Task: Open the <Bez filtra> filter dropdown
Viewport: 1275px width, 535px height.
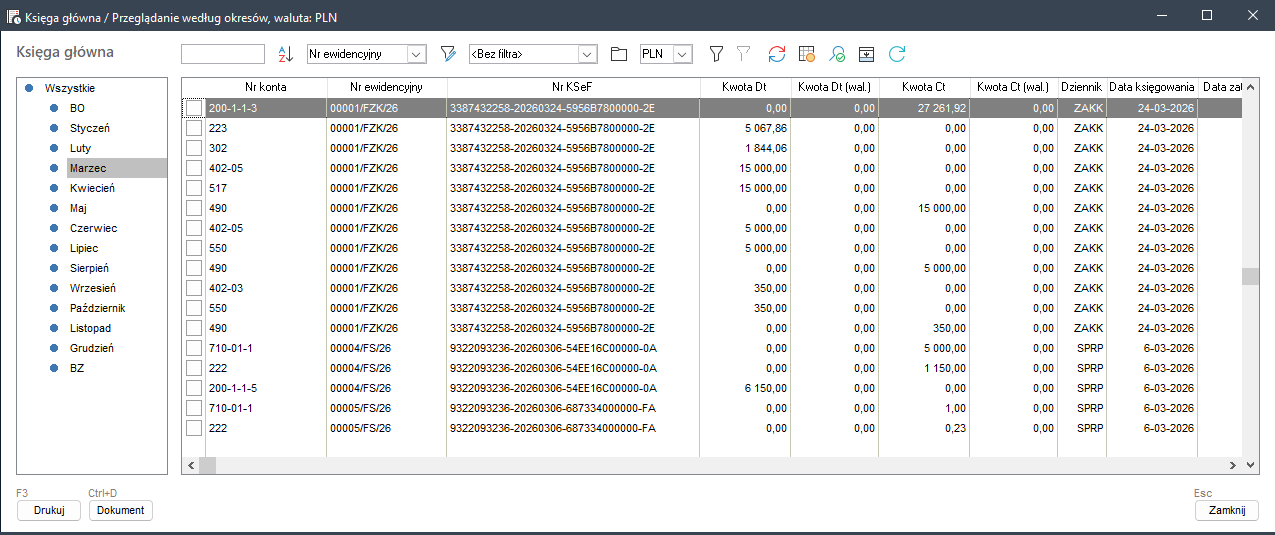Action: tap(588, 54)
